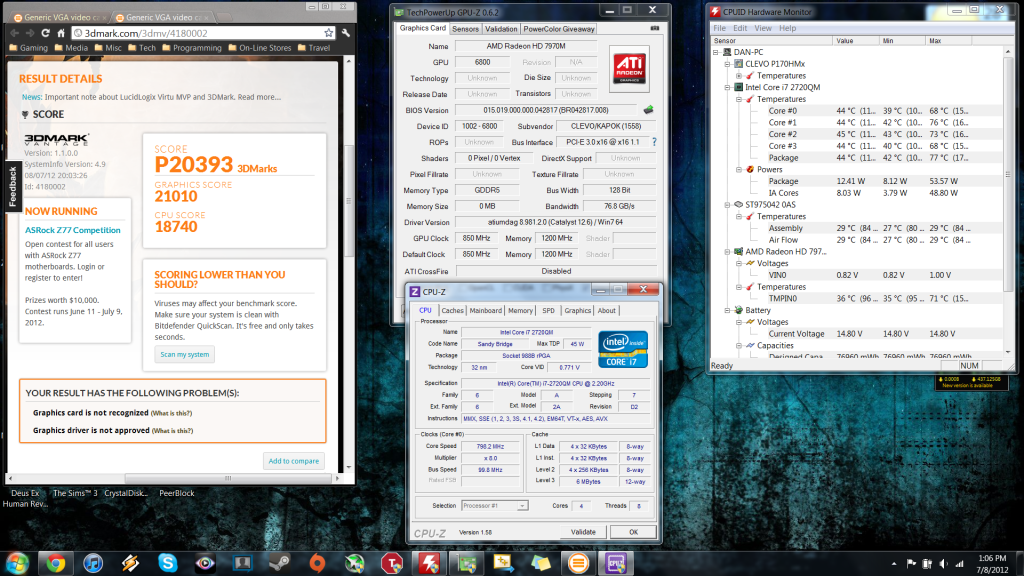1024x576 pixels.
Task: Bookmark this page with the star icon
Action: click(328, 33)
